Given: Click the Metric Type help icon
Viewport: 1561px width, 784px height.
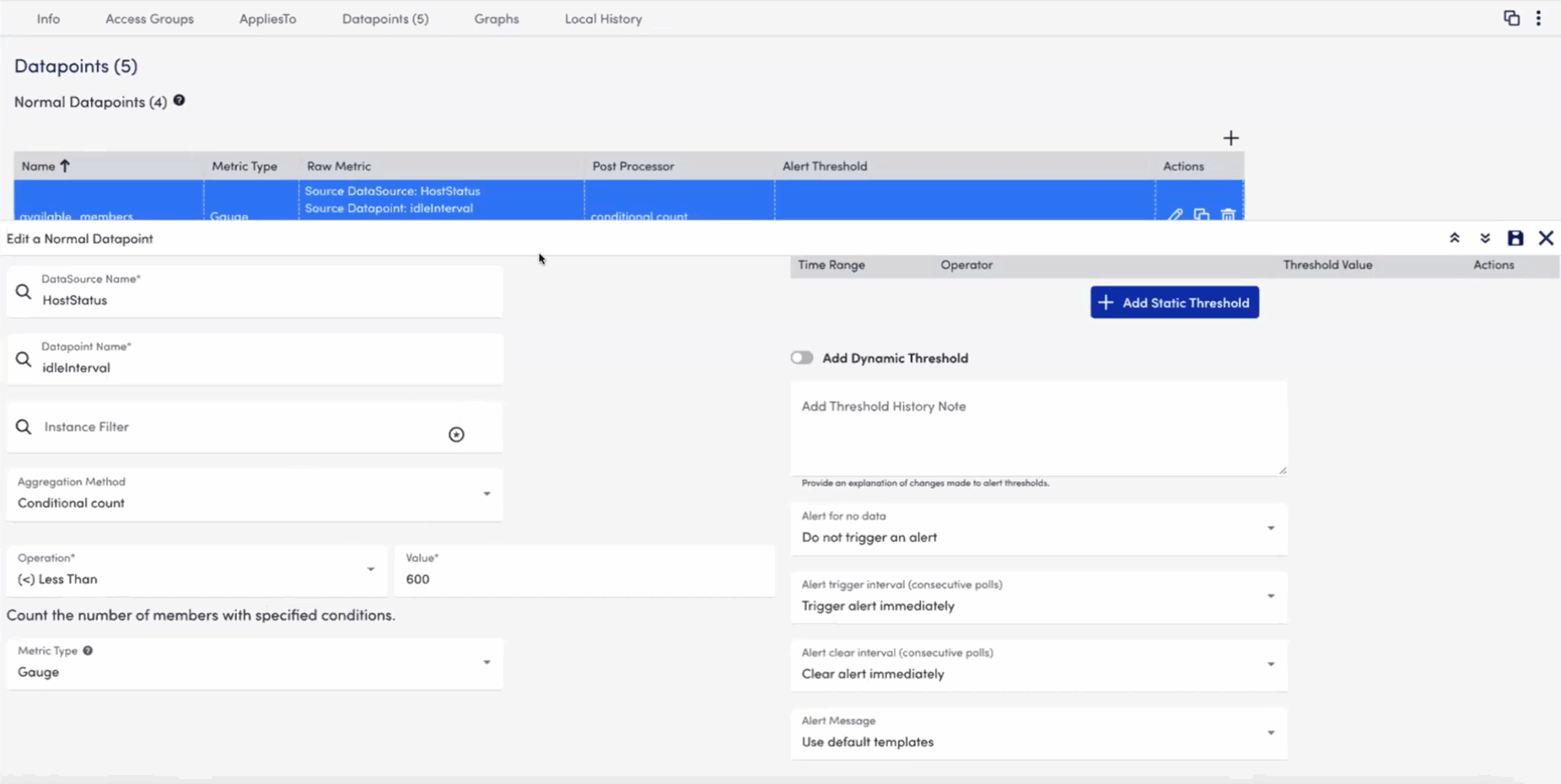Looking at the screenshot, I should point(88,650).
